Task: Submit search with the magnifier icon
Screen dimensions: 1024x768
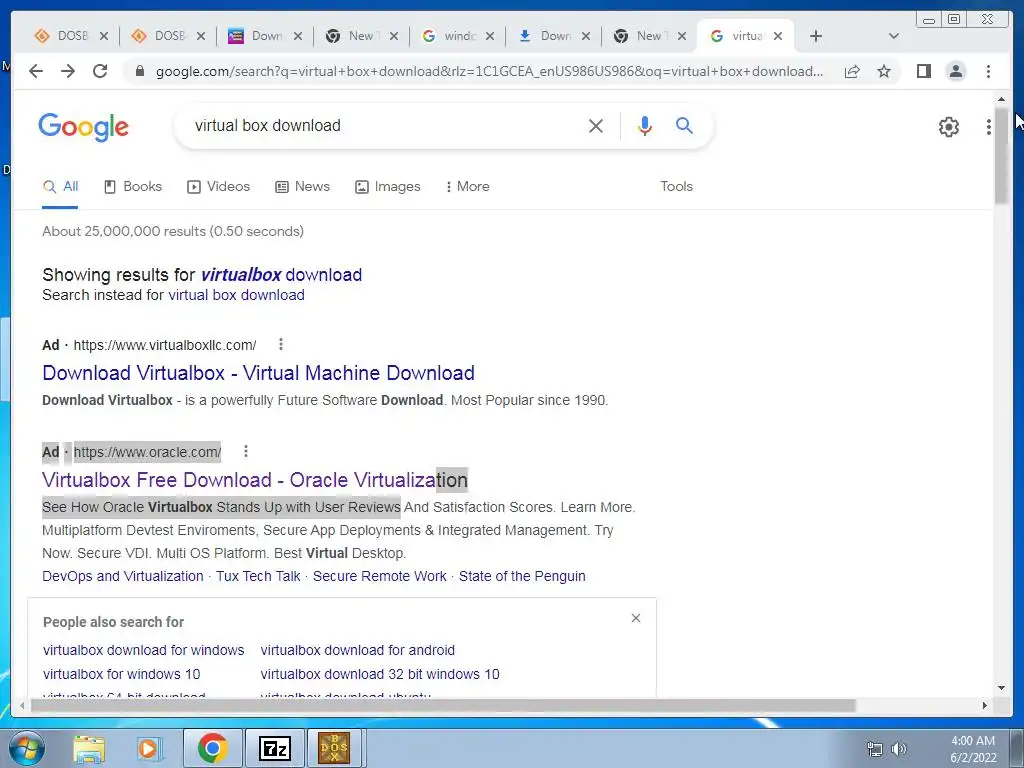Action: click(x=684, y=125)
